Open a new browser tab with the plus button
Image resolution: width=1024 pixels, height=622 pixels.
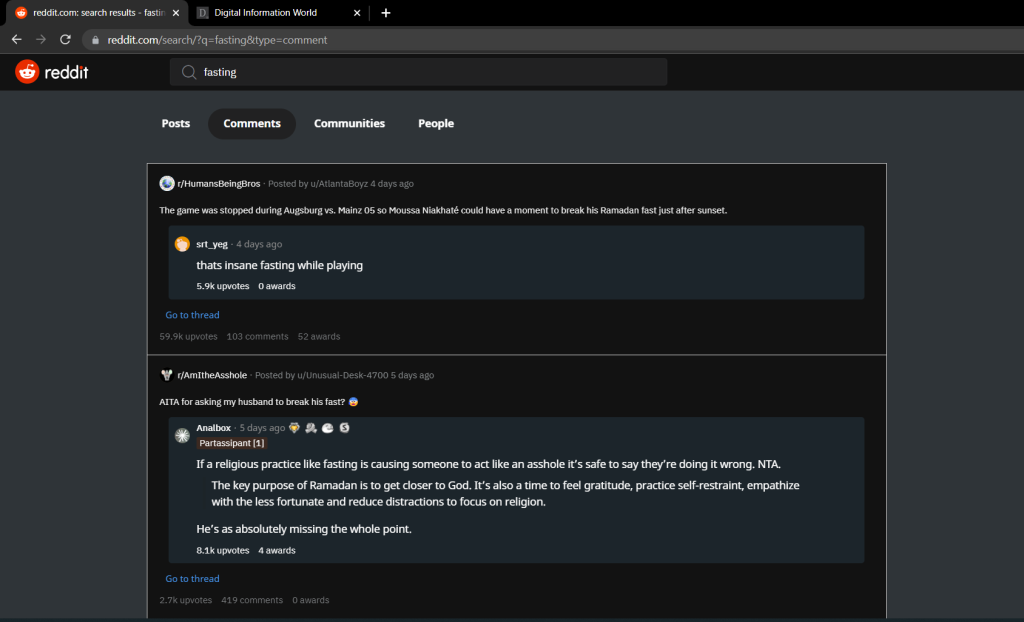pyautogui.click(x=386, y=13)
